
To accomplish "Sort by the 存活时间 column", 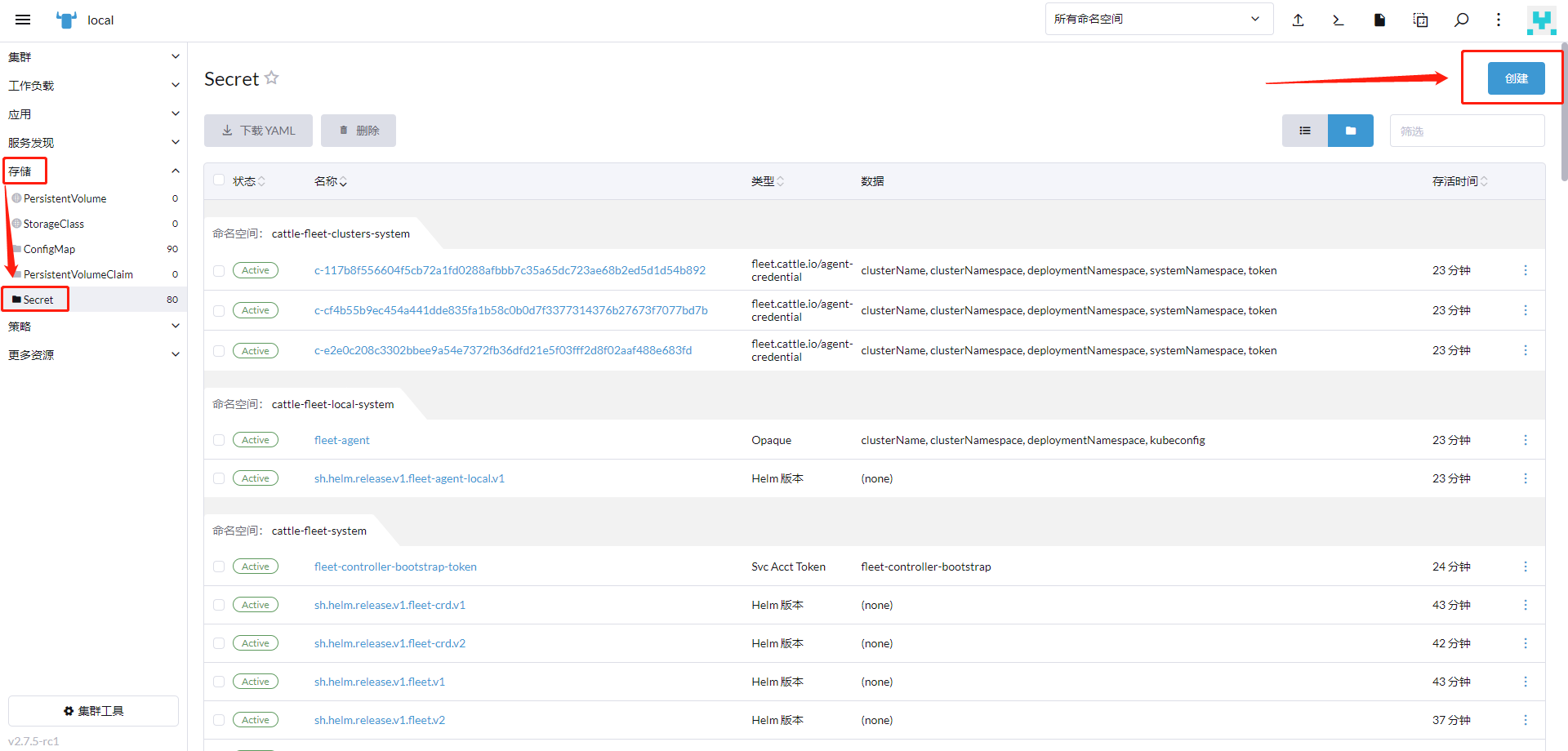I will click(x=1460, y=181).
